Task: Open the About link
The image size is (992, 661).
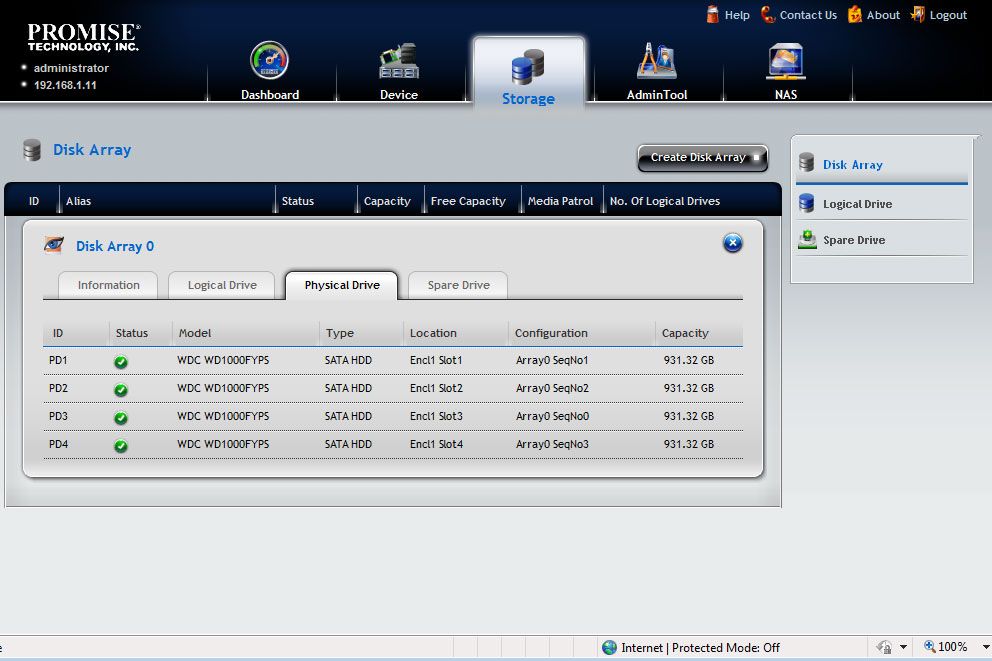Action: coord(883,15)
